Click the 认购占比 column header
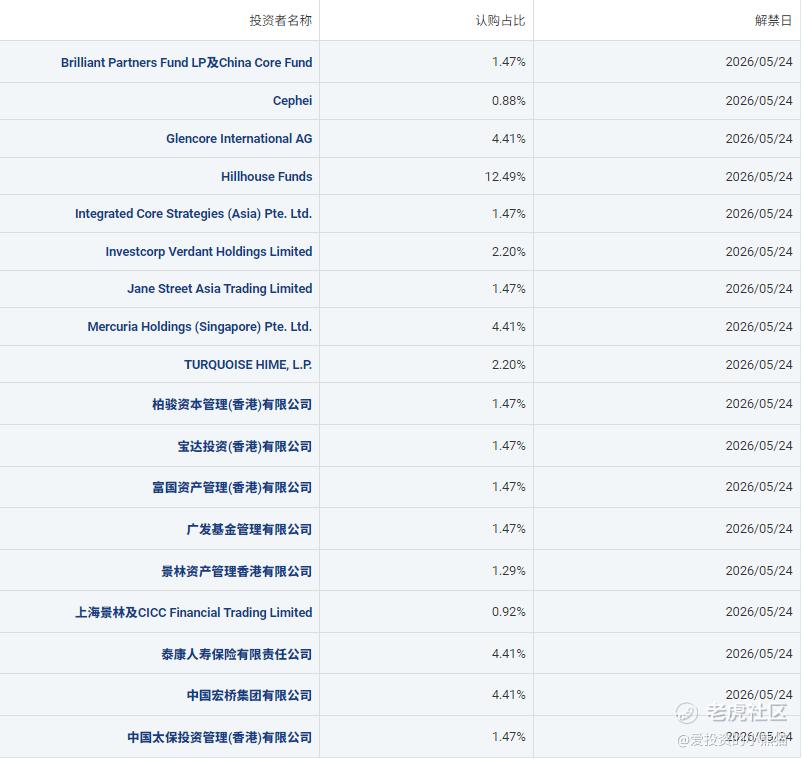 500,20
